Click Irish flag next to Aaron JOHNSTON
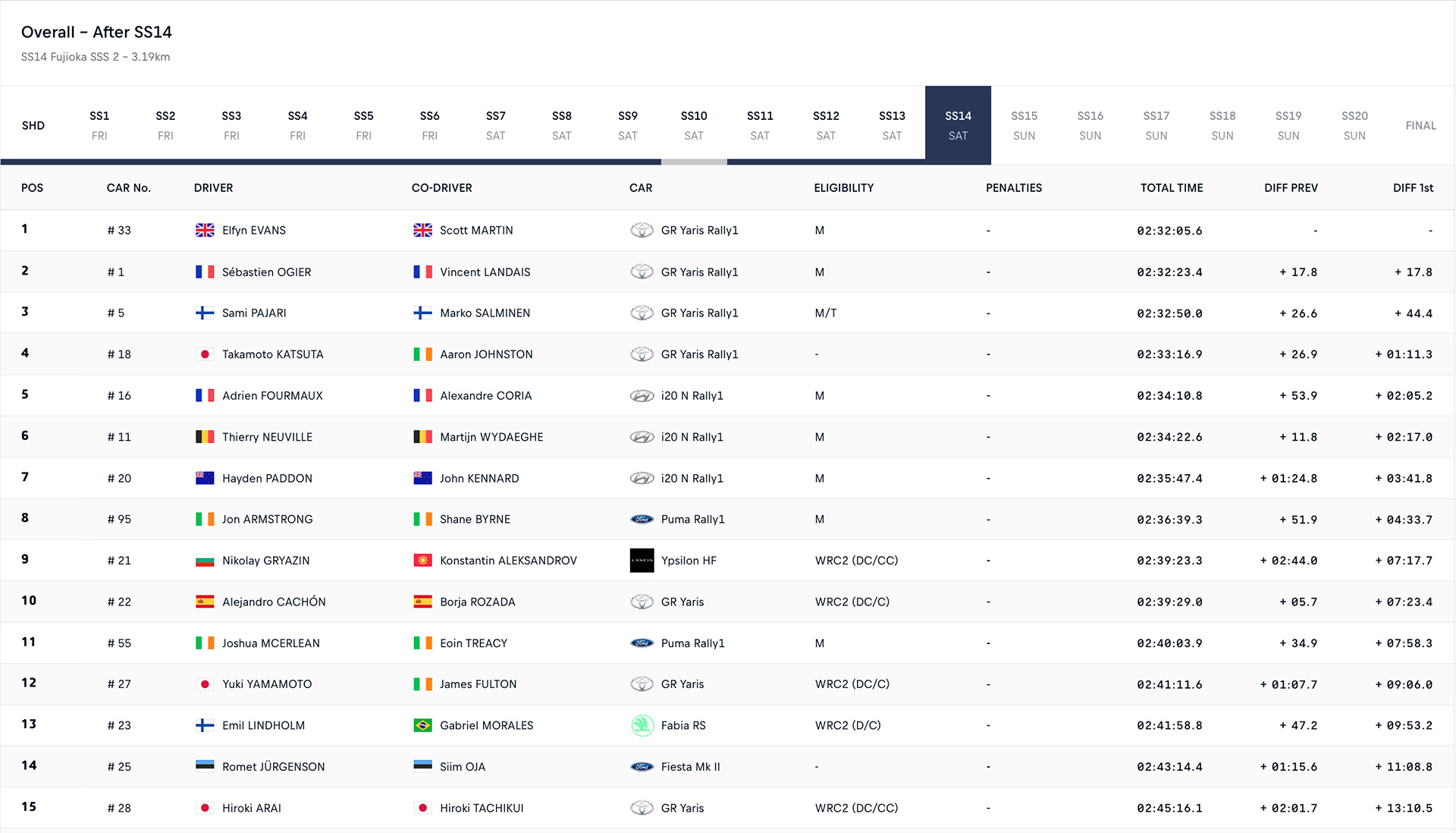This screenshot has width=1456, height=833. point(422,354)
